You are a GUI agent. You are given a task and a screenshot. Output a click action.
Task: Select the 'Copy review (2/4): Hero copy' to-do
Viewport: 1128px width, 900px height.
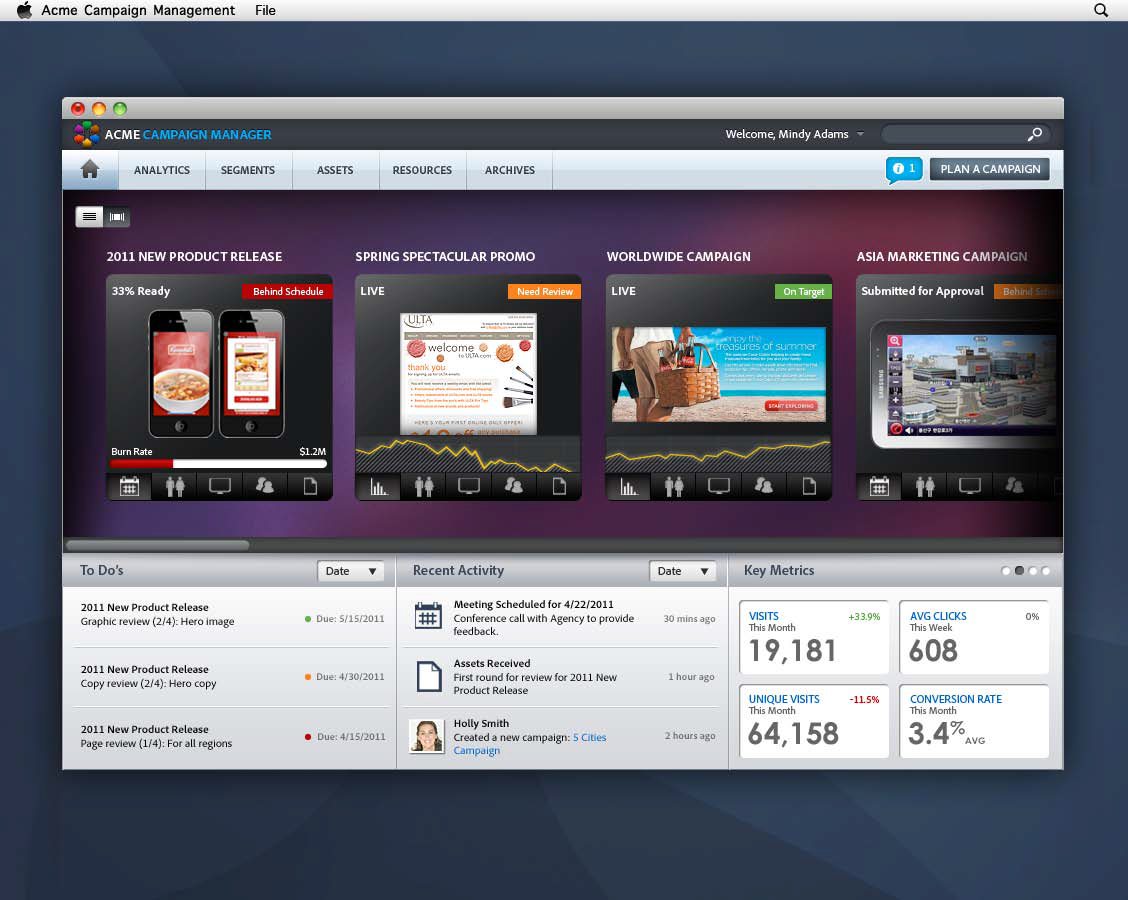(x=230, y=677)
